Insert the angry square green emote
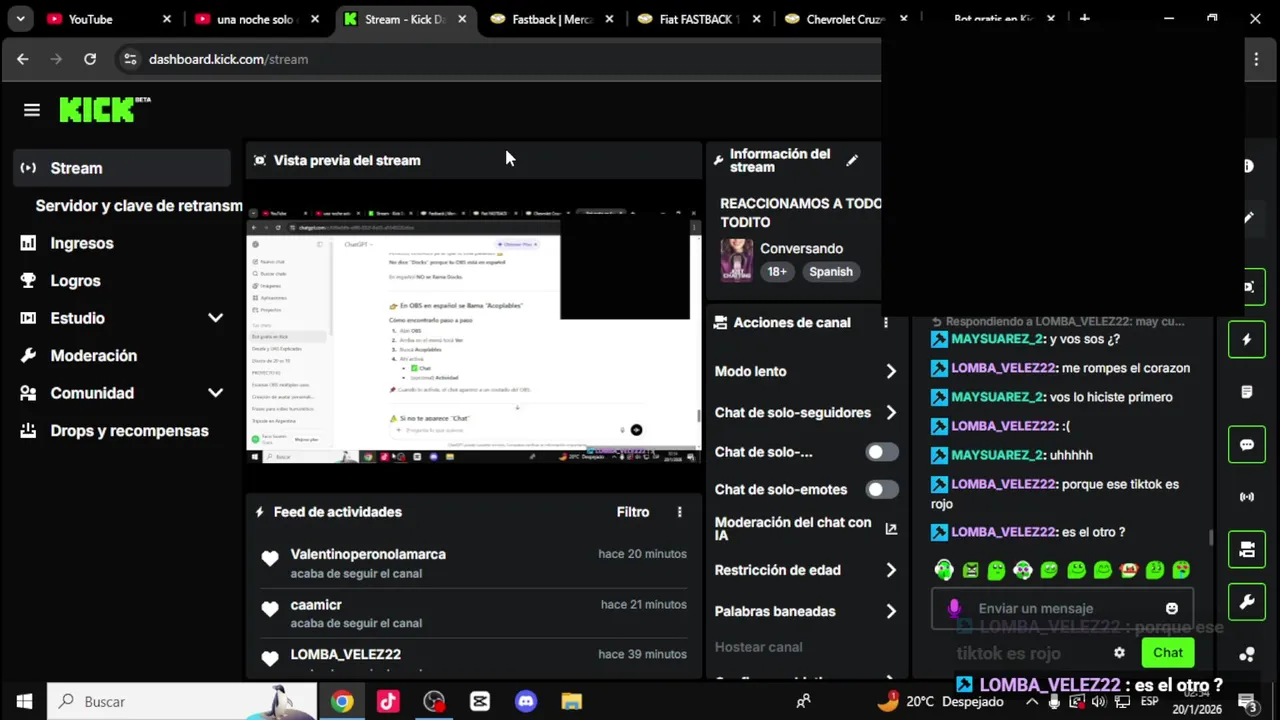 [971, 570]
